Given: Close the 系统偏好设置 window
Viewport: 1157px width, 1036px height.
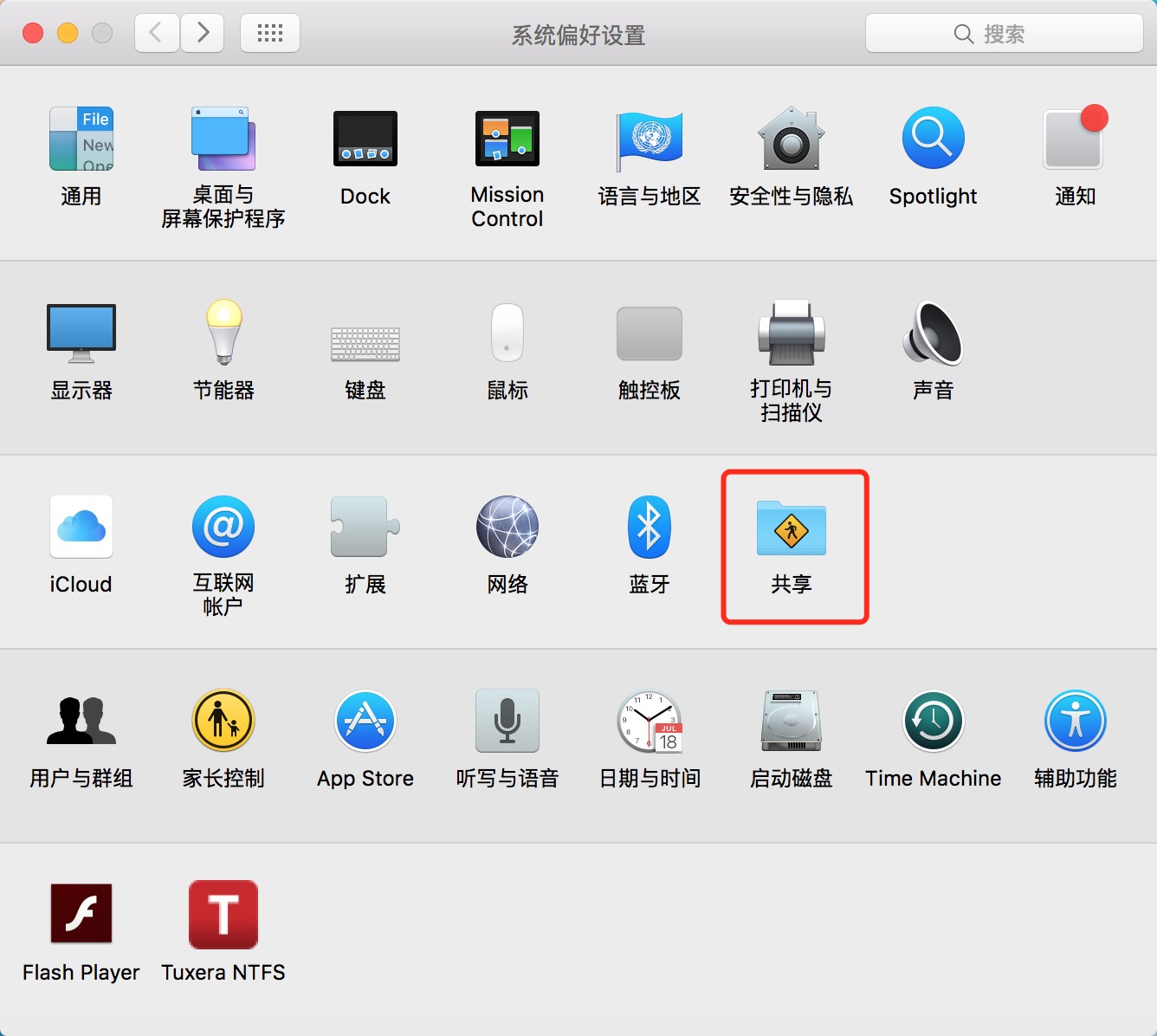Looking at the screenshot, I should tap(33, 33).
